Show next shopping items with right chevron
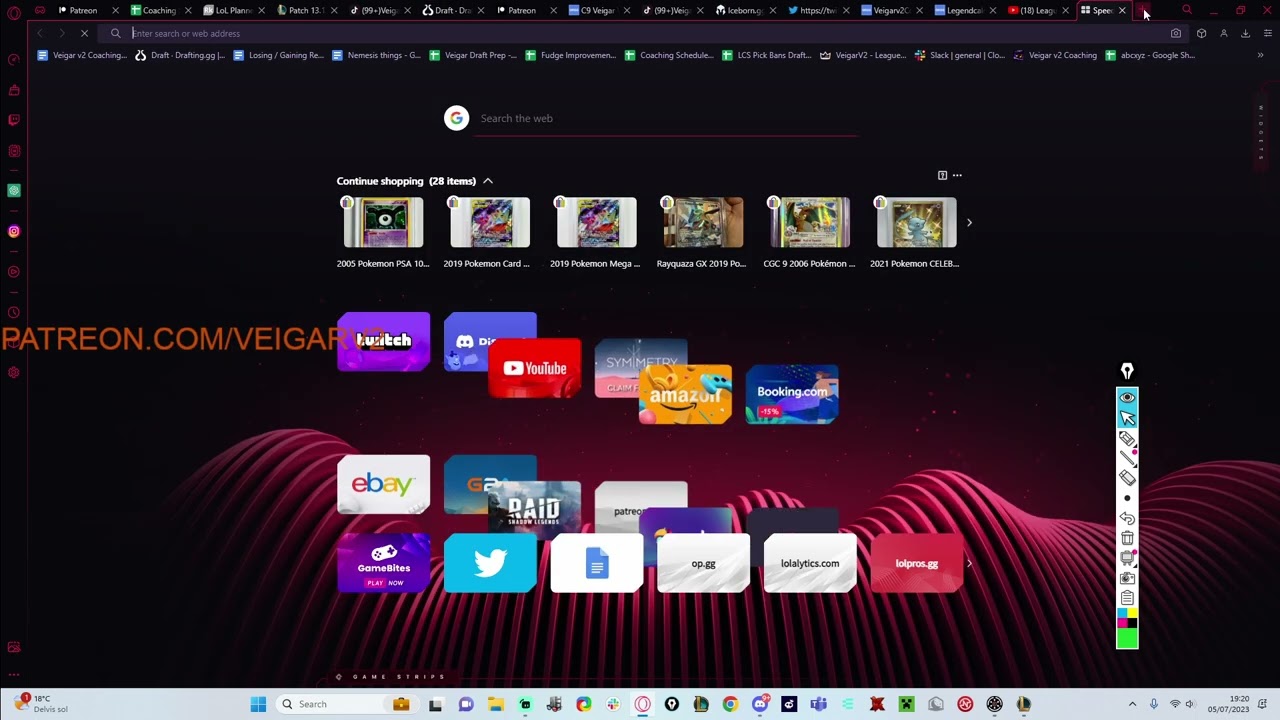This screenshot has height=720, width=1280. click(x=969, y=223)
